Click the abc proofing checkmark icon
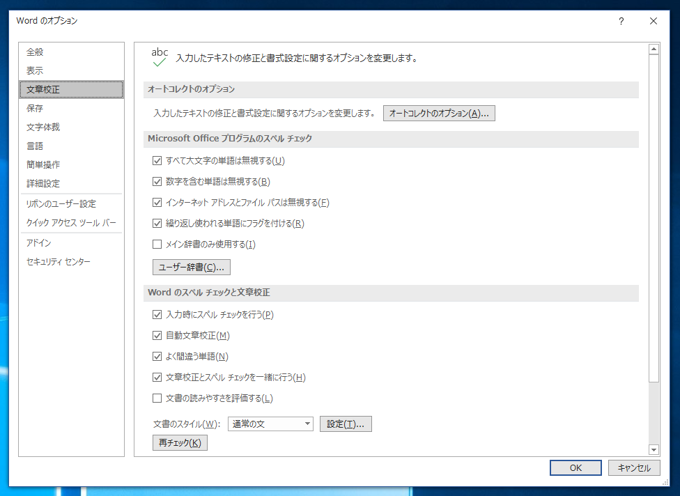 159,57
